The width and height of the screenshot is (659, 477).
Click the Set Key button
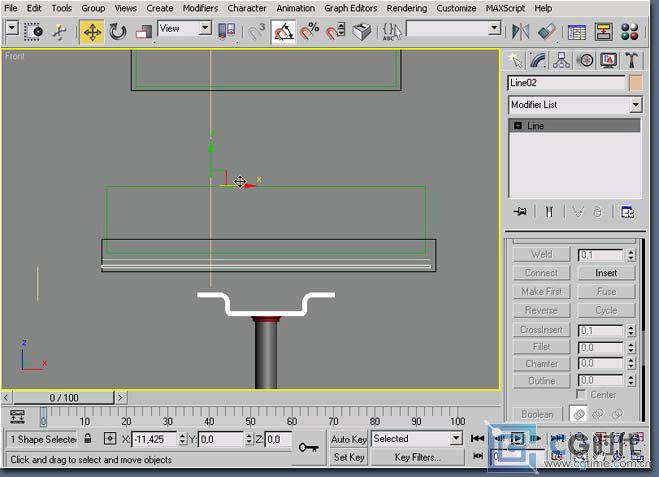point(348,457)
